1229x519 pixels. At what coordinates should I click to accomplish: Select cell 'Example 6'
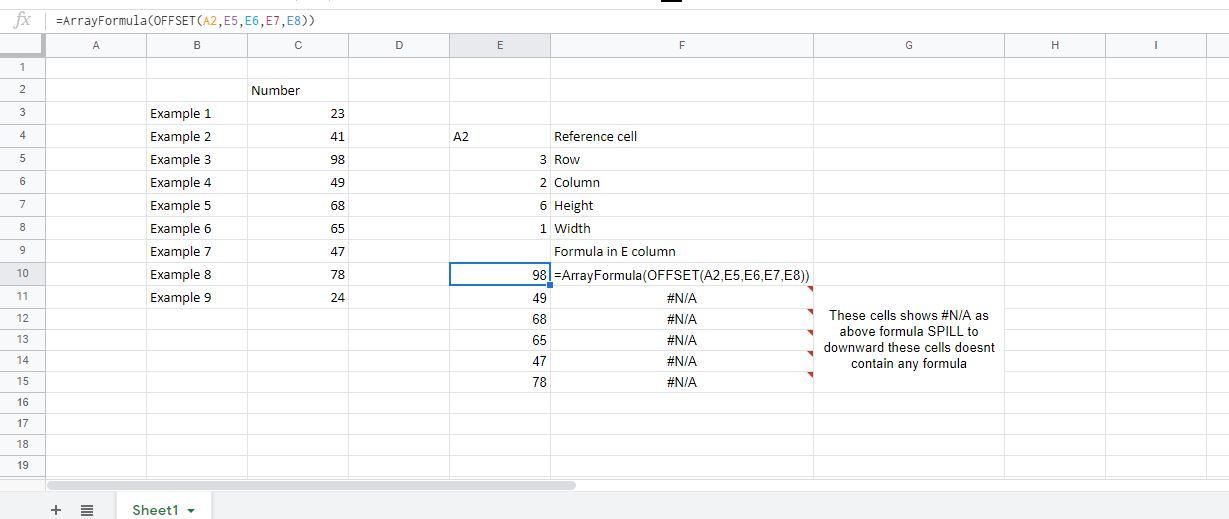197,228
